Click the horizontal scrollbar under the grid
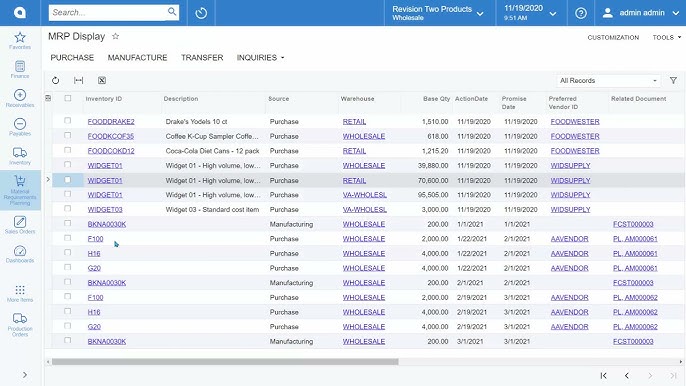The image size is (686, 386). [225, 362]
